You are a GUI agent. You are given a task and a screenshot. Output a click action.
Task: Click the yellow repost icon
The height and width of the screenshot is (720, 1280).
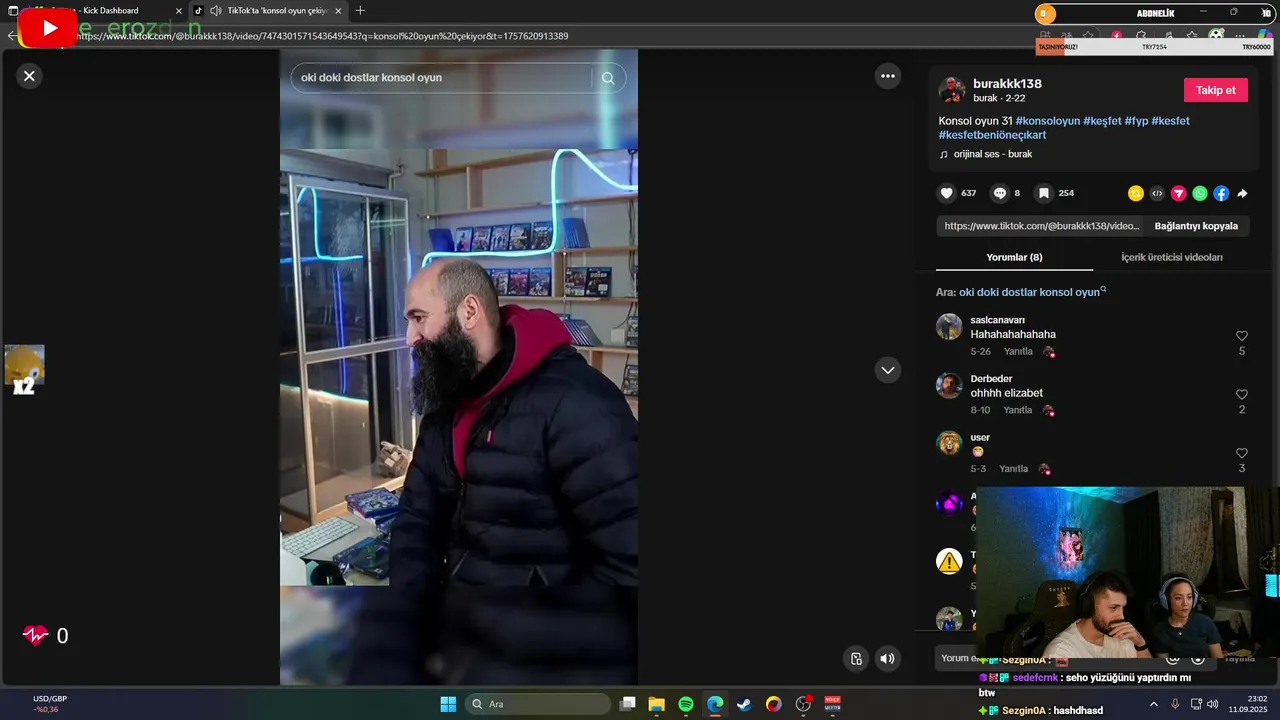(1136, 194)
